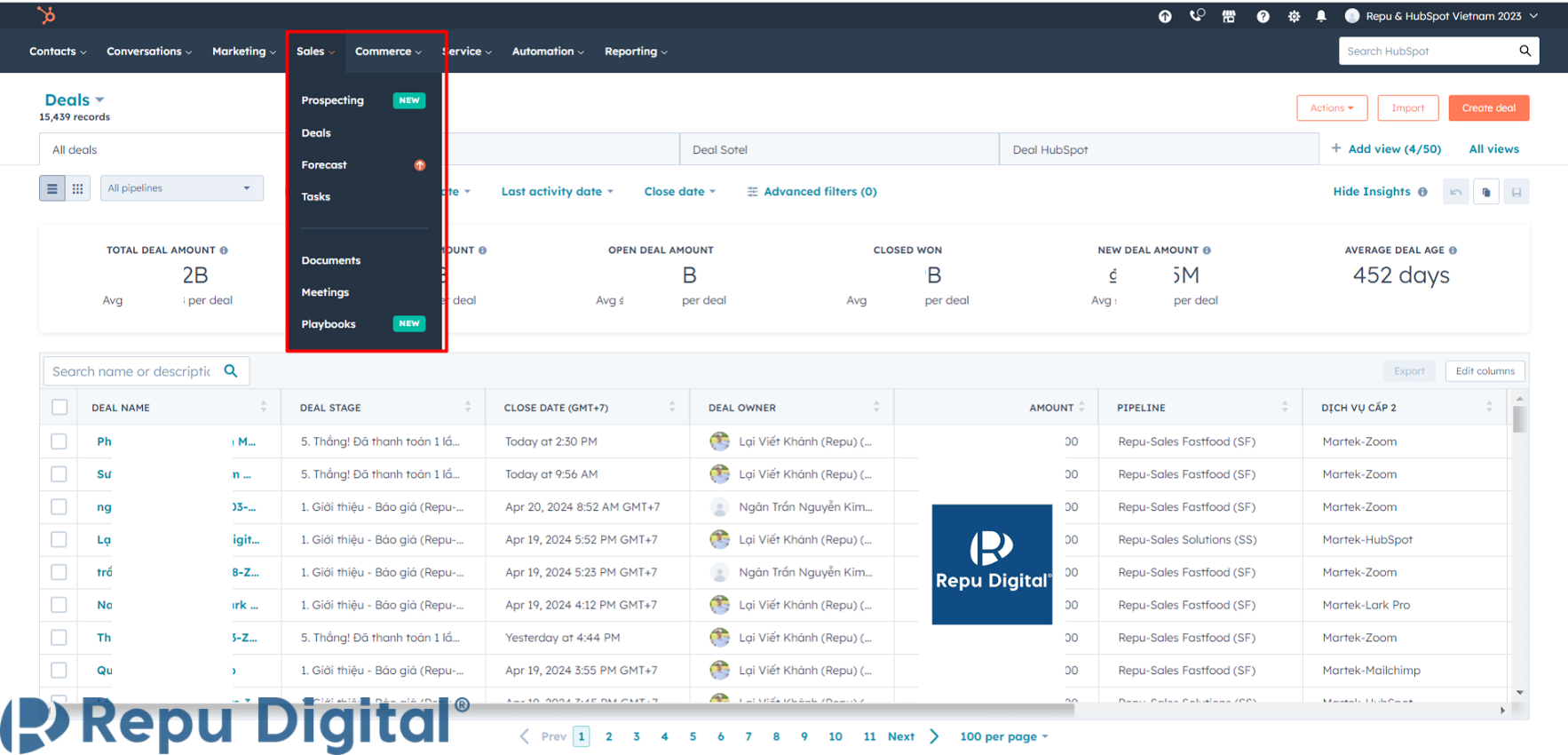Click the magnifier in deal name search
Image resolution: width=1568 pixels, height=755 pixels.
point(231,371)
